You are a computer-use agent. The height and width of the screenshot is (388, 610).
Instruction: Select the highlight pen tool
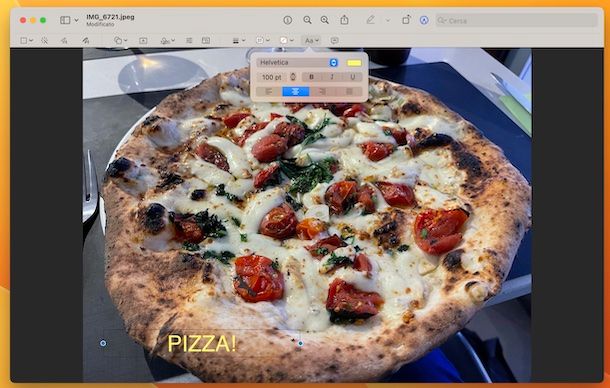[371, 20]
